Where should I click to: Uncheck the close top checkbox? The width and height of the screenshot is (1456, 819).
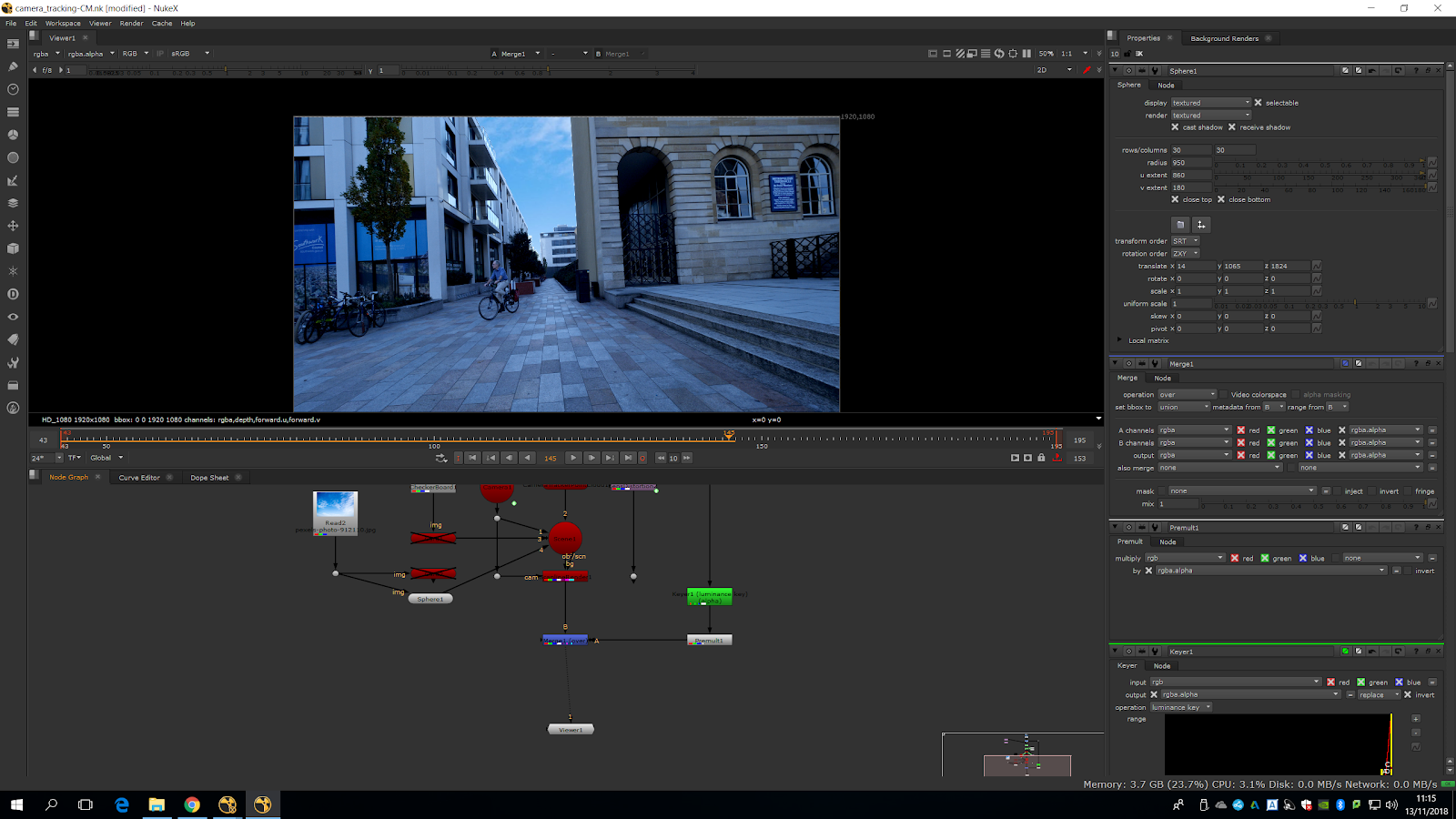pos(1175,199)
